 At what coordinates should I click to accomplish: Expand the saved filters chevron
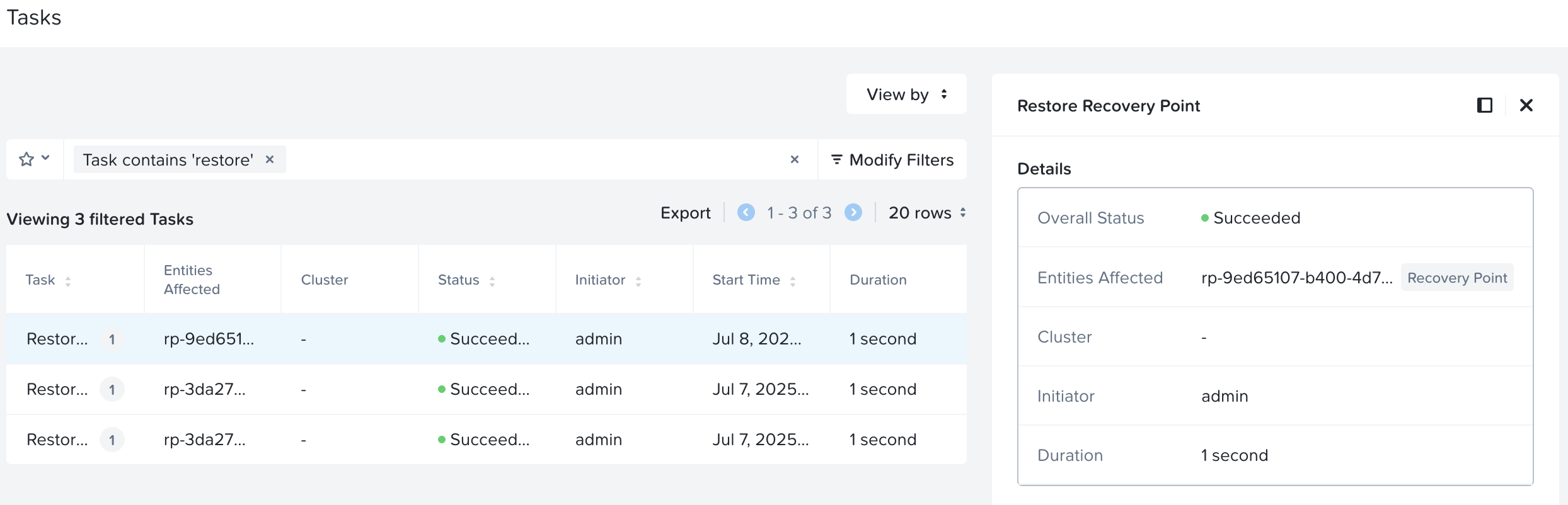coord(45,158)
